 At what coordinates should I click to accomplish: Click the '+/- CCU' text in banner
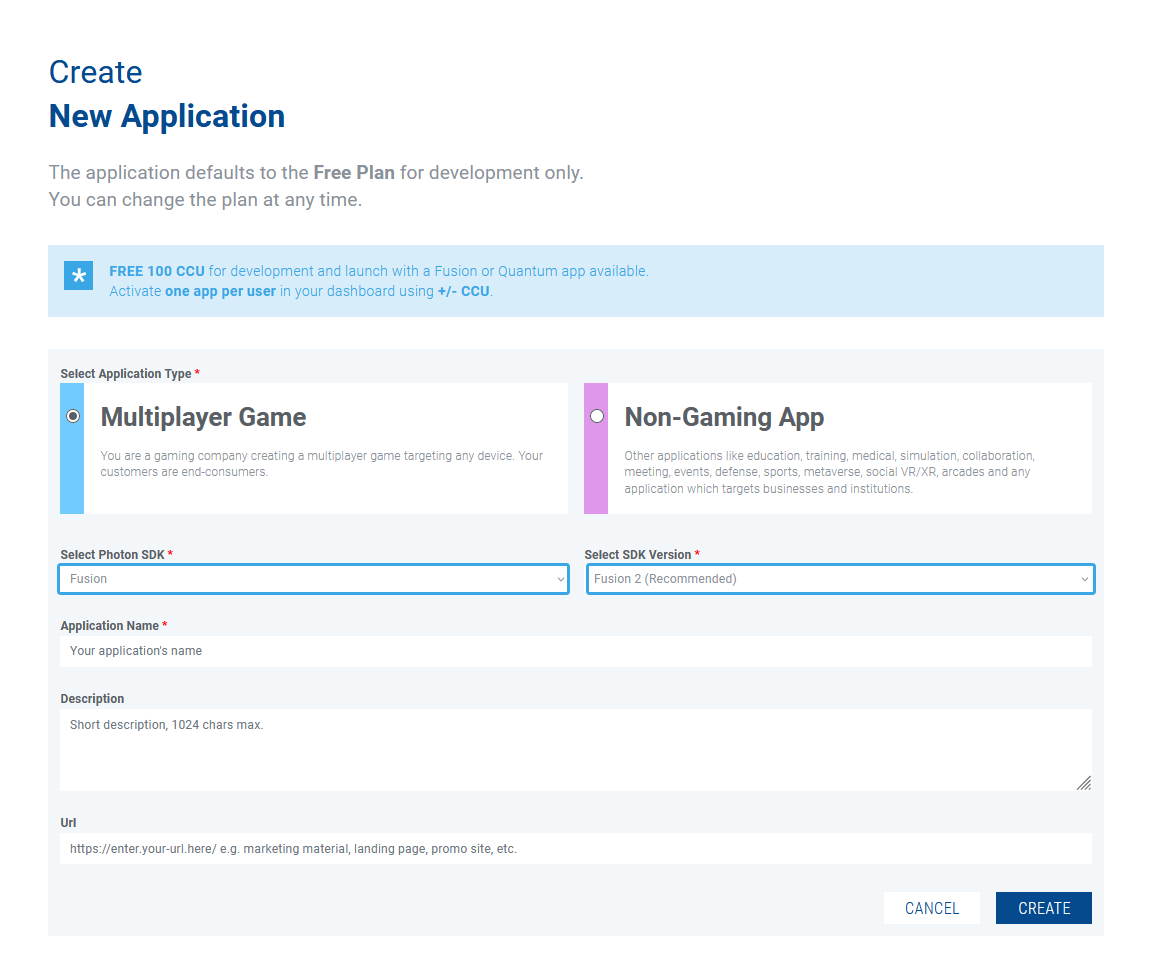click(x=463, y=292)
